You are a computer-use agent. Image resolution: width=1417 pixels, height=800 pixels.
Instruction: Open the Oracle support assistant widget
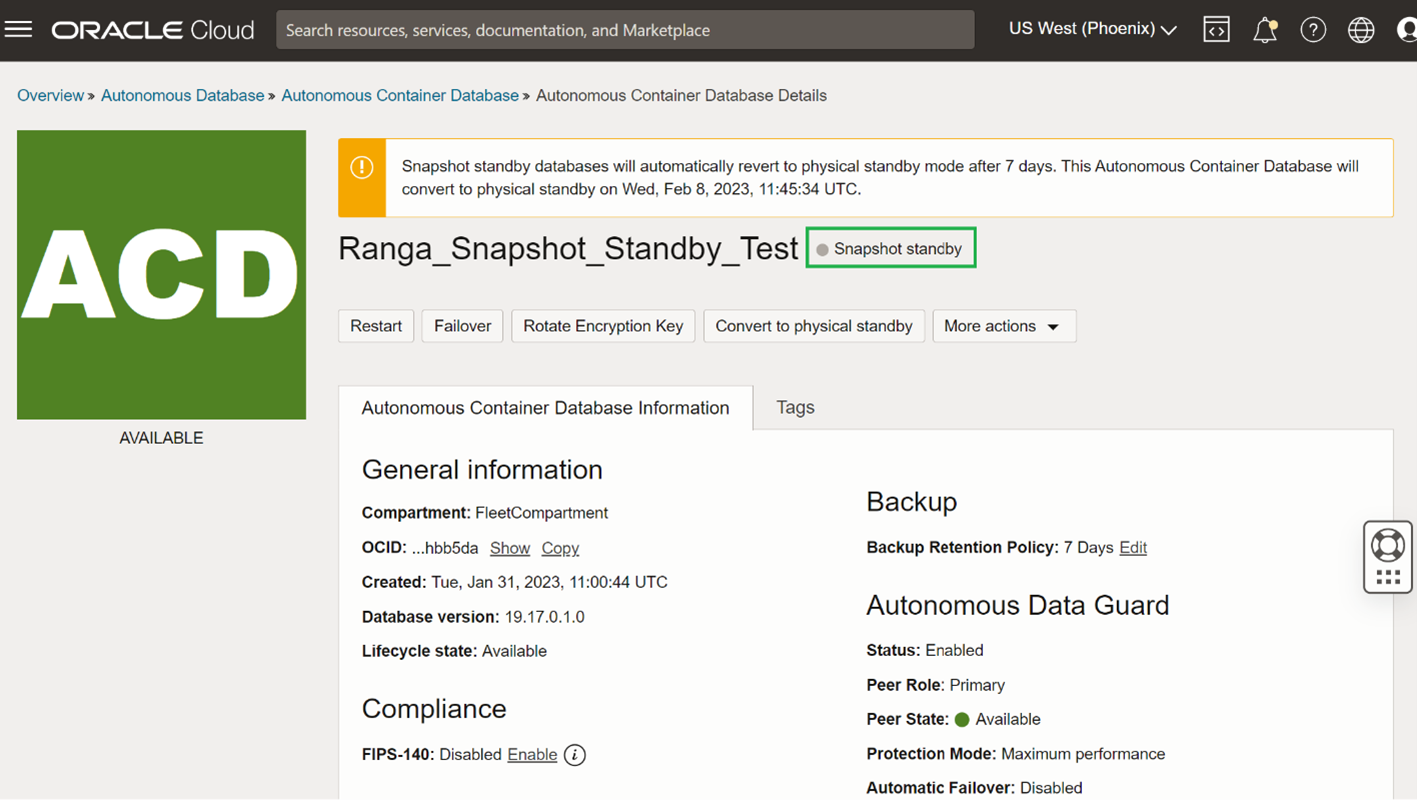[1387, 556]
